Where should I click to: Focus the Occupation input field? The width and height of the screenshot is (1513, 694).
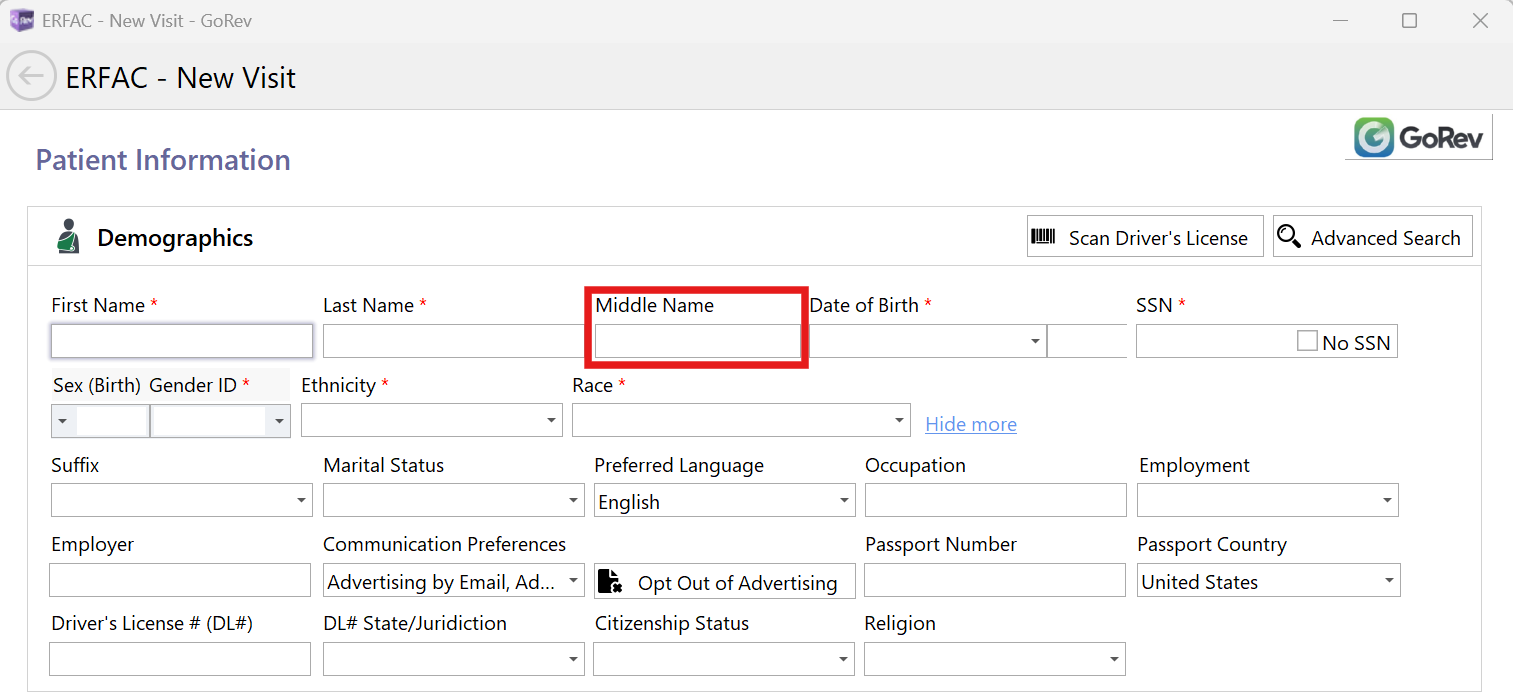pos(995,500)
